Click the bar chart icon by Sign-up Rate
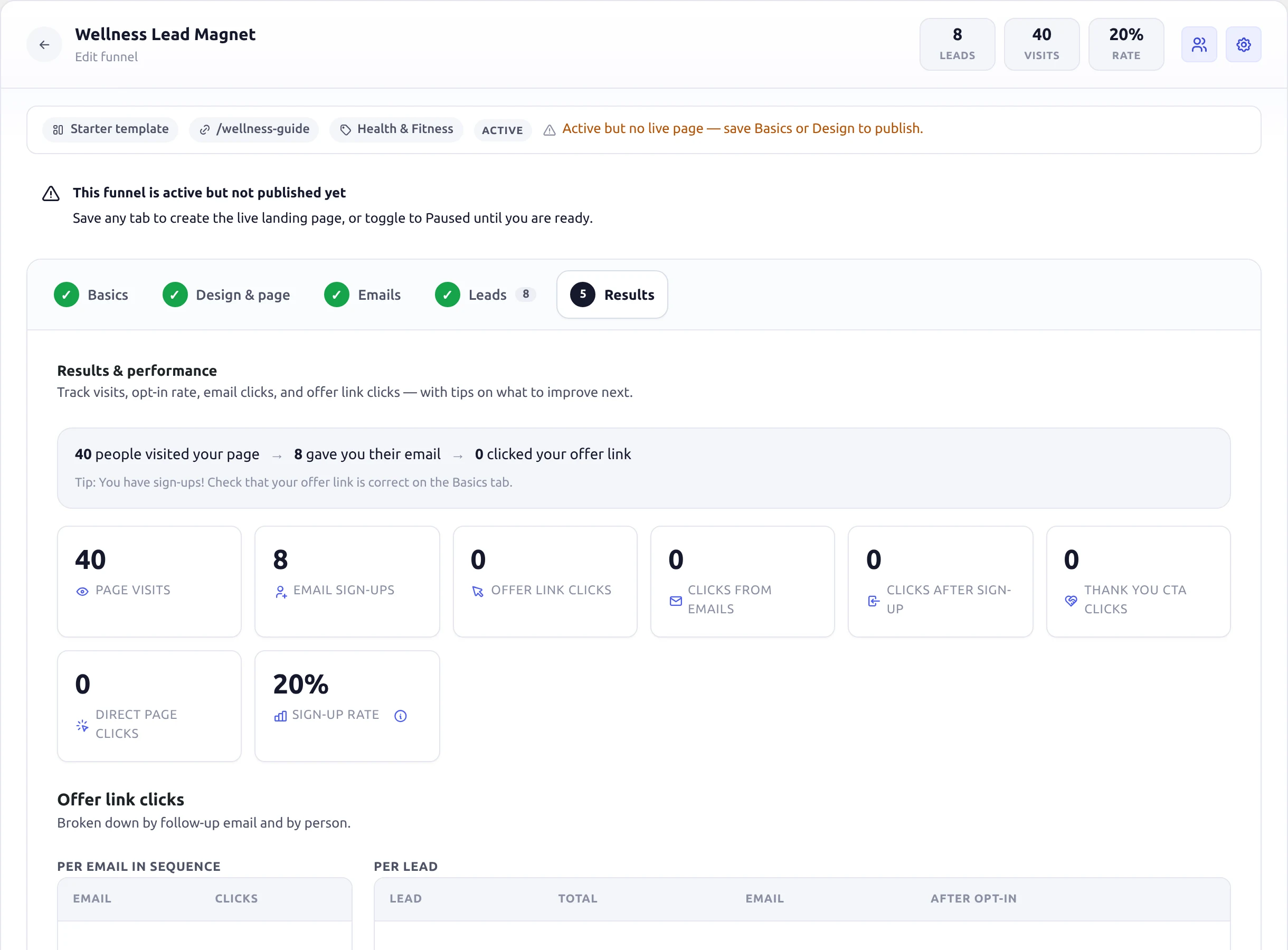 point(280,716)
